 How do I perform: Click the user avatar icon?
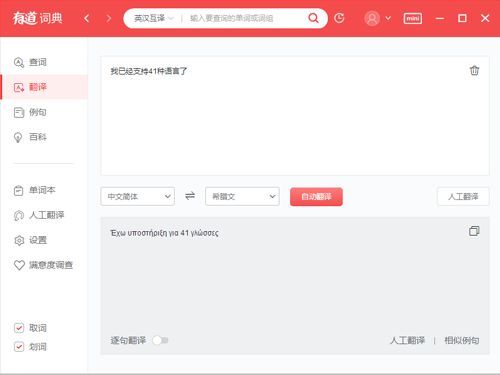(372, 18)
